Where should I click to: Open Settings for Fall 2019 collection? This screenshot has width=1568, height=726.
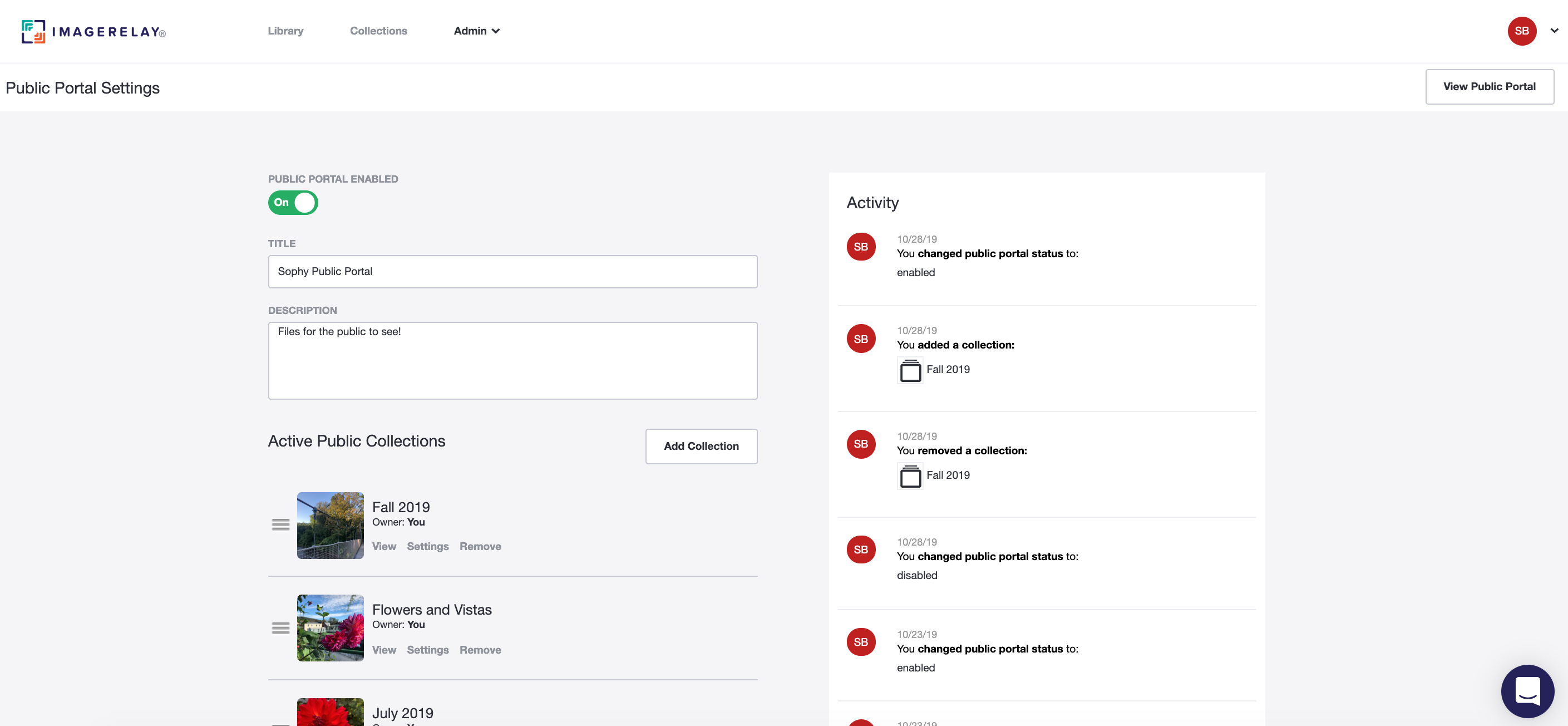pos(427,546)
